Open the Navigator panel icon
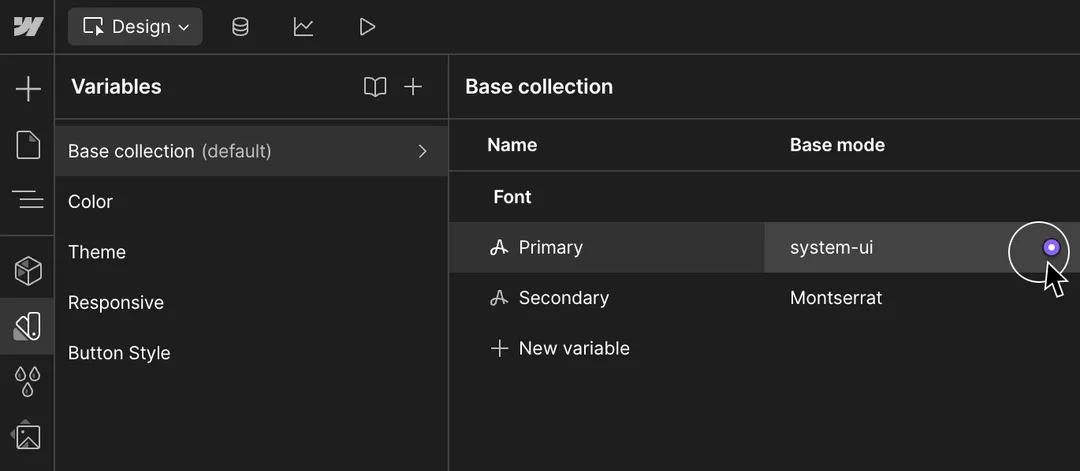Image resolution: width=1080 pixels, height=471 pixels. coord(28,199)
